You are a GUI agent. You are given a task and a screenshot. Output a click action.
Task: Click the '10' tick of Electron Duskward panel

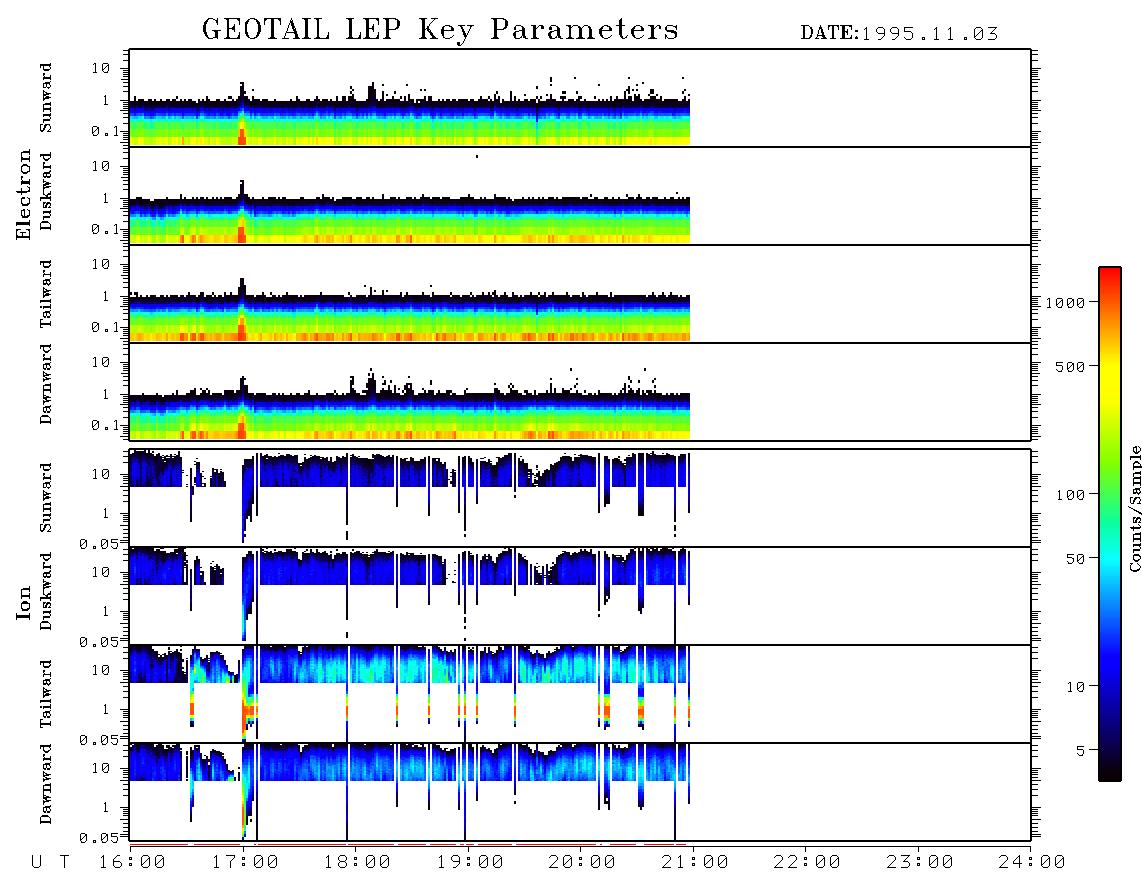click(101, 166)
